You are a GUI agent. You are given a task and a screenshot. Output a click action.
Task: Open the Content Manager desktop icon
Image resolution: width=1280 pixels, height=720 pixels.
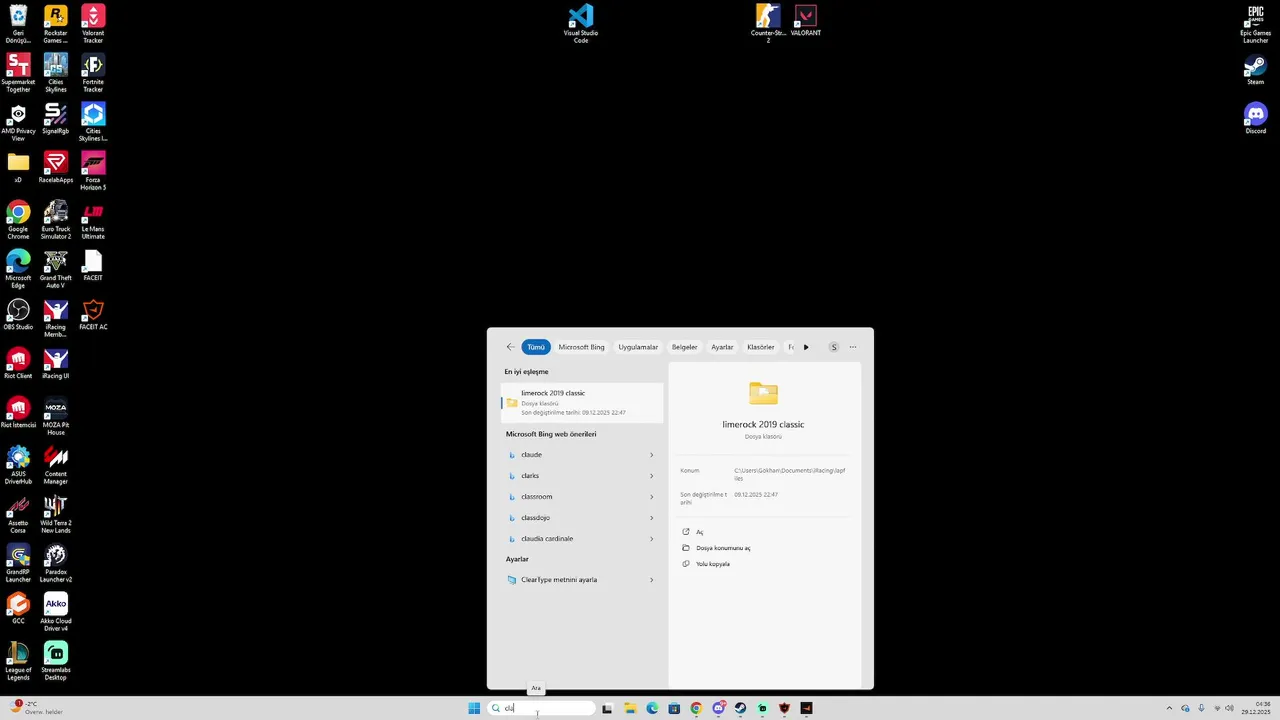[x=56, y=465]
